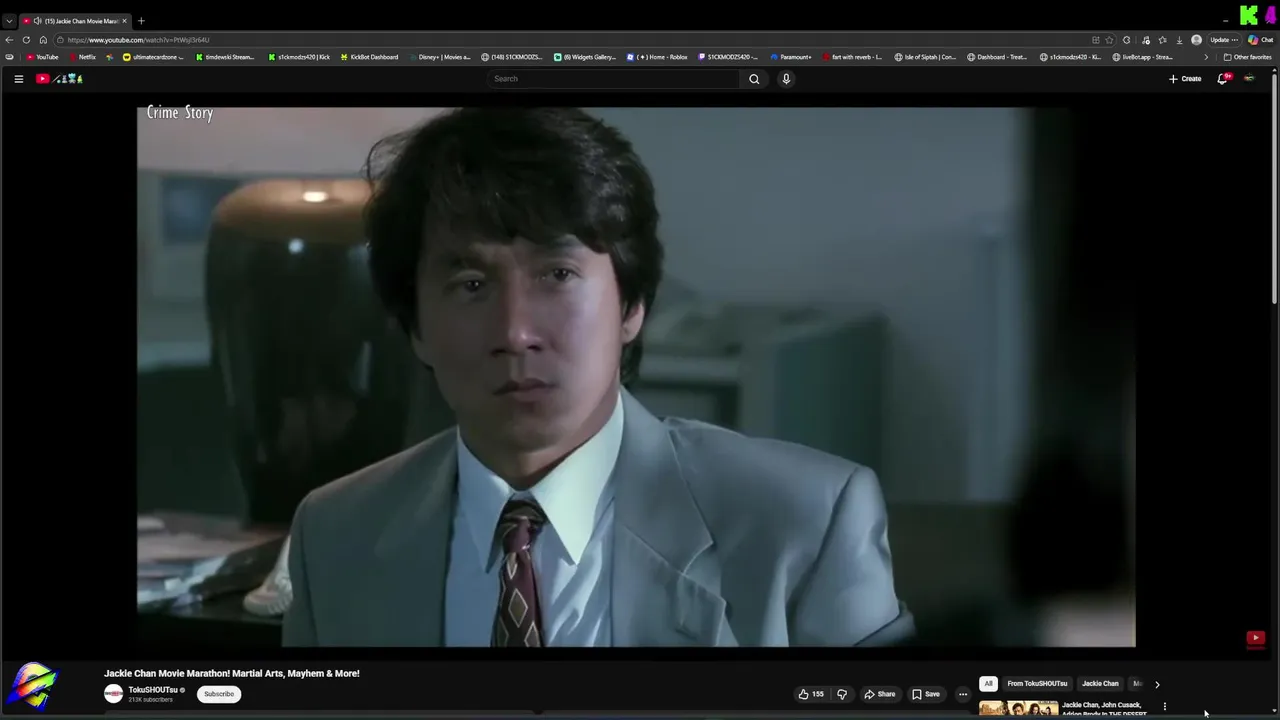Subscribe to TokuSHOUTsu channel
This screenshot has height=720, width=1280.
pyautogui.click(x=219, y=694)
